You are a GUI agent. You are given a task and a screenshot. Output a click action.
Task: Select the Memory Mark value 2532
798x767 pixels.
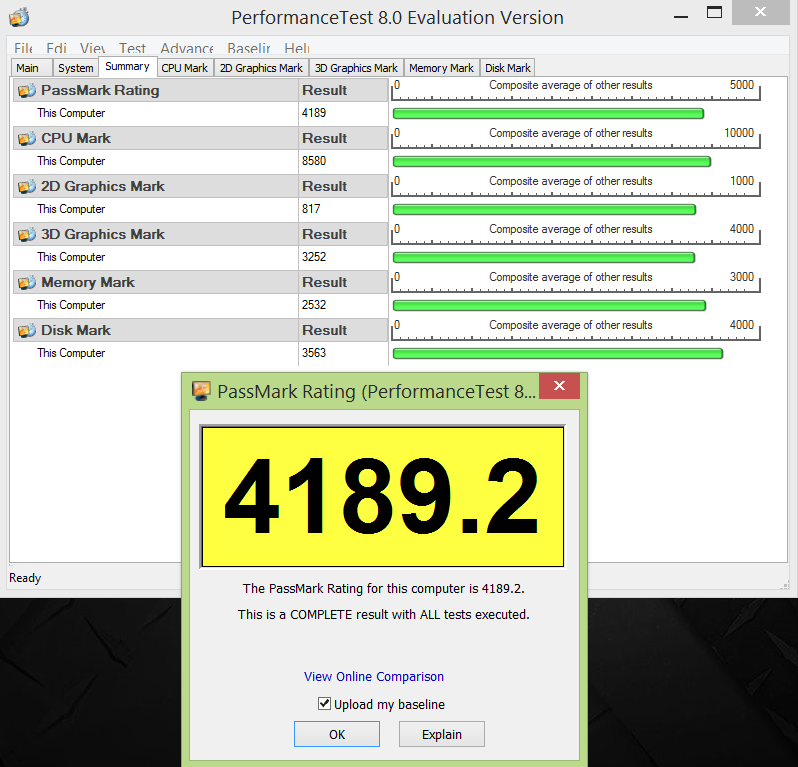click(314, 305)
